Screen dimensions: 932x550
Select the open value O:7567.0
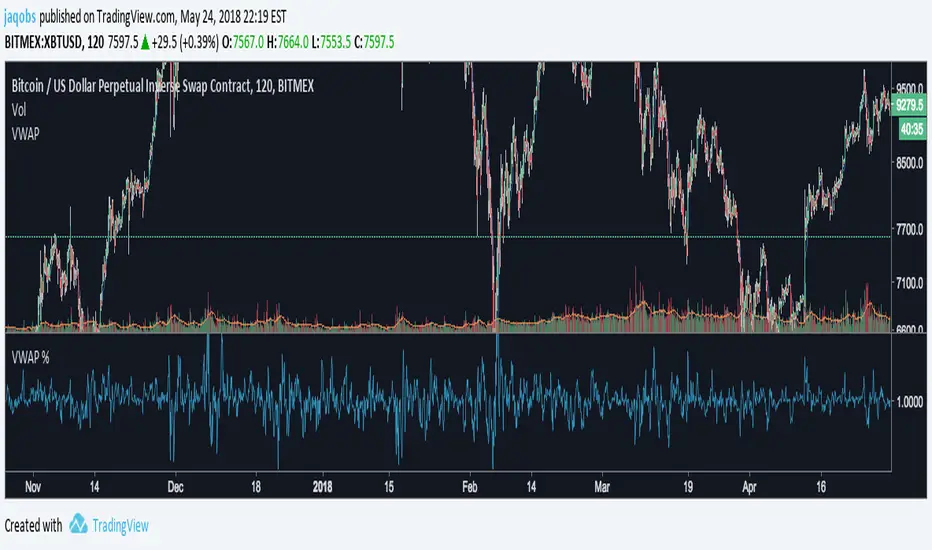pyautogui.click(x=243, y=42)
